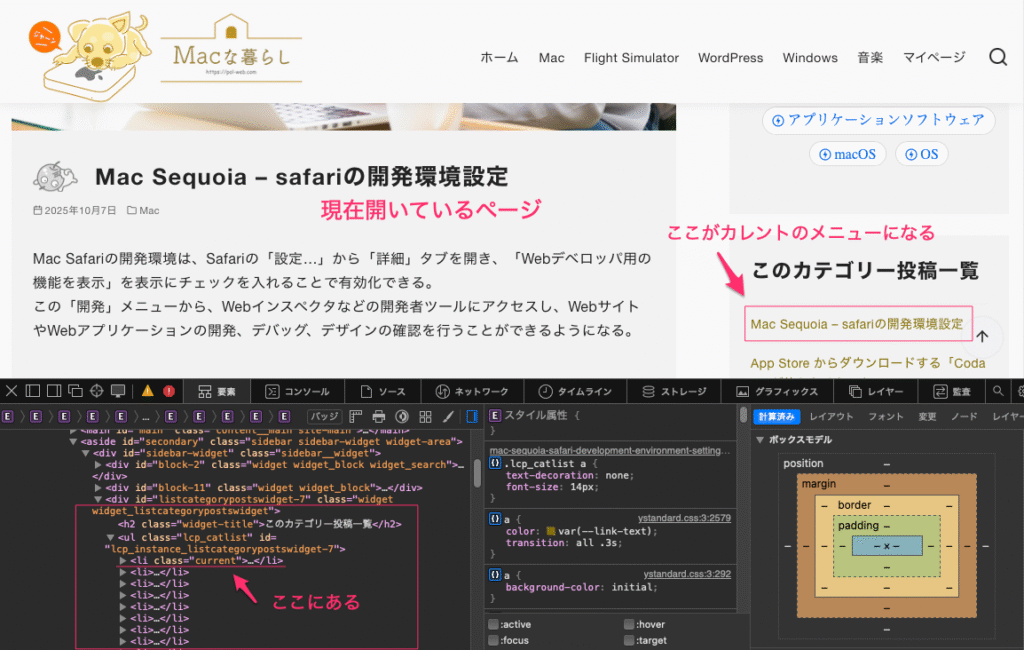
Task: Enable the :active pseudo-class checkbox
Action: tap(494, 625)
